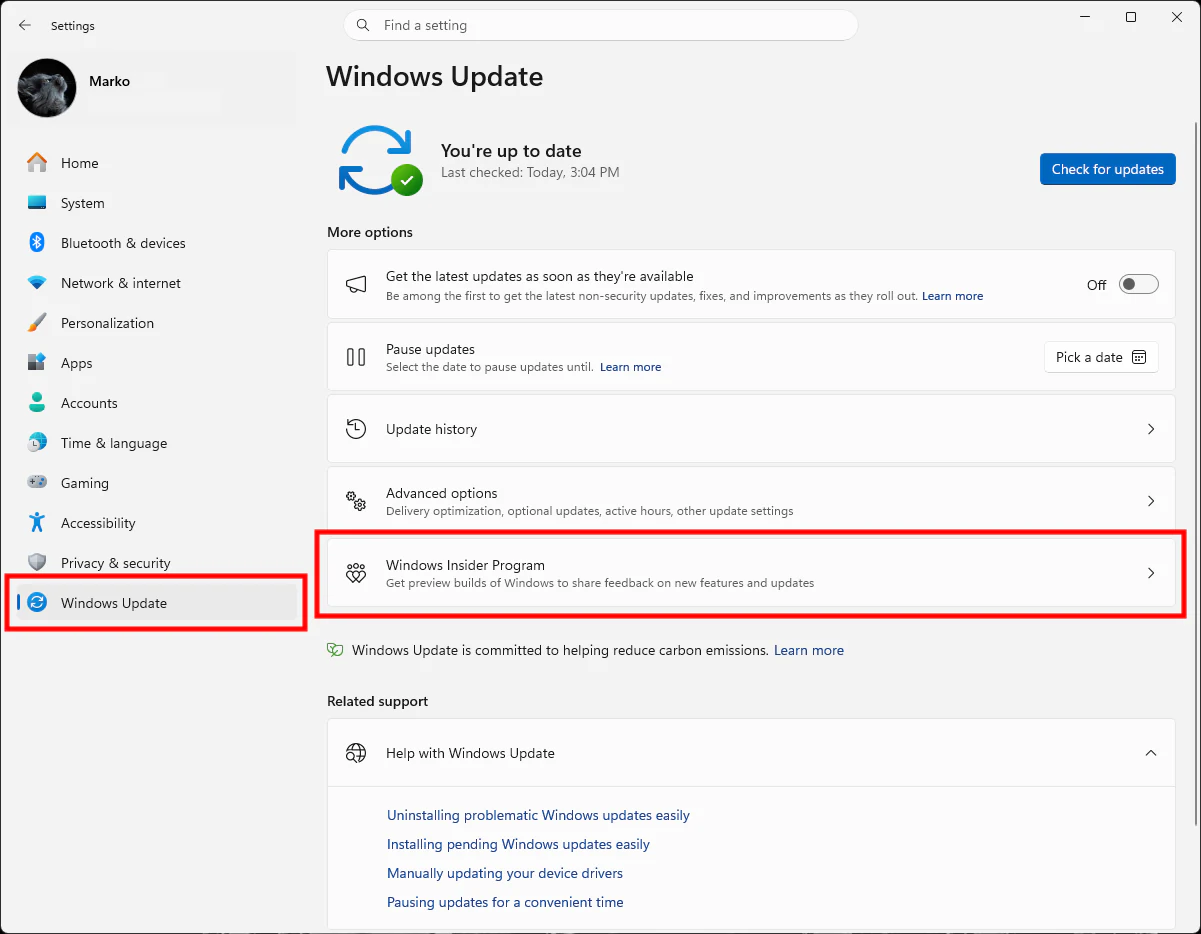The height and width of the screenshot is (934, 1201).
Task: Click the green leaf carbon icon
Action: pos(335,650)
